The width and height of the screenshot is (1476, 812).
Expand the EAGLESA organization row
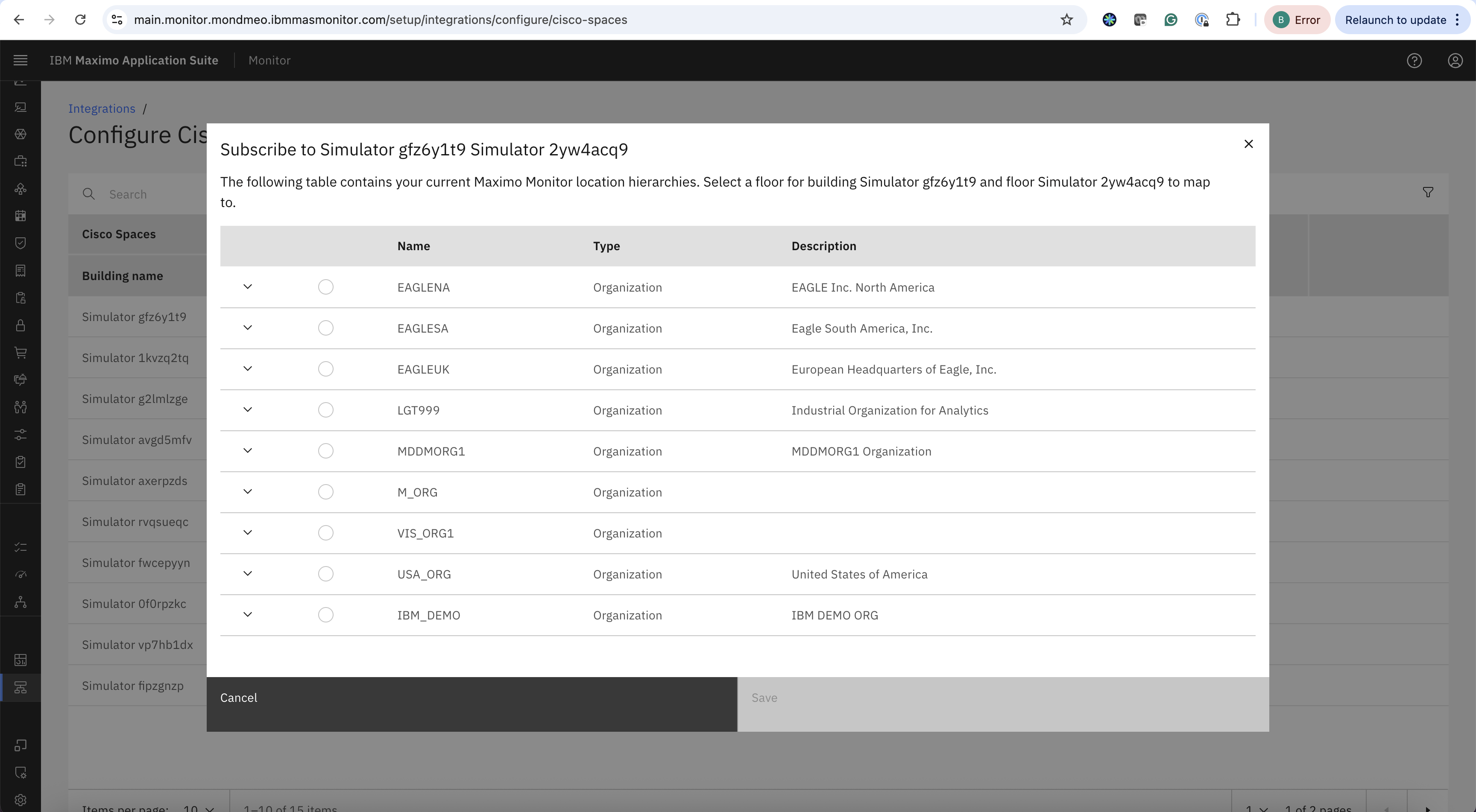[248, 327]
